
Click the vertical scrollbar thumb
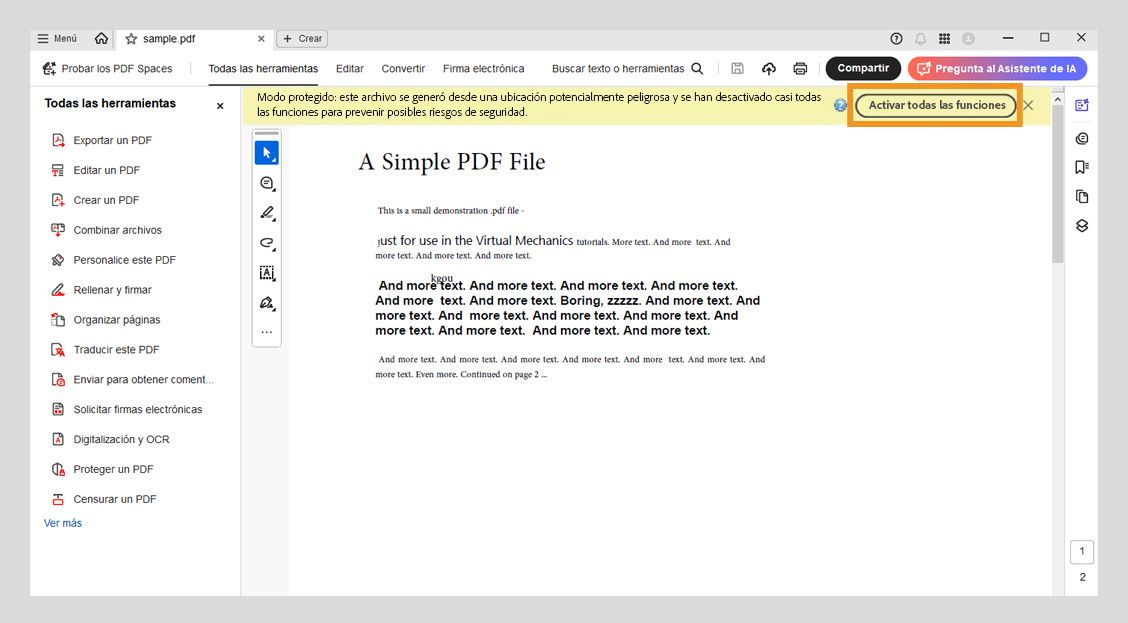click(x=1058, y=184)
